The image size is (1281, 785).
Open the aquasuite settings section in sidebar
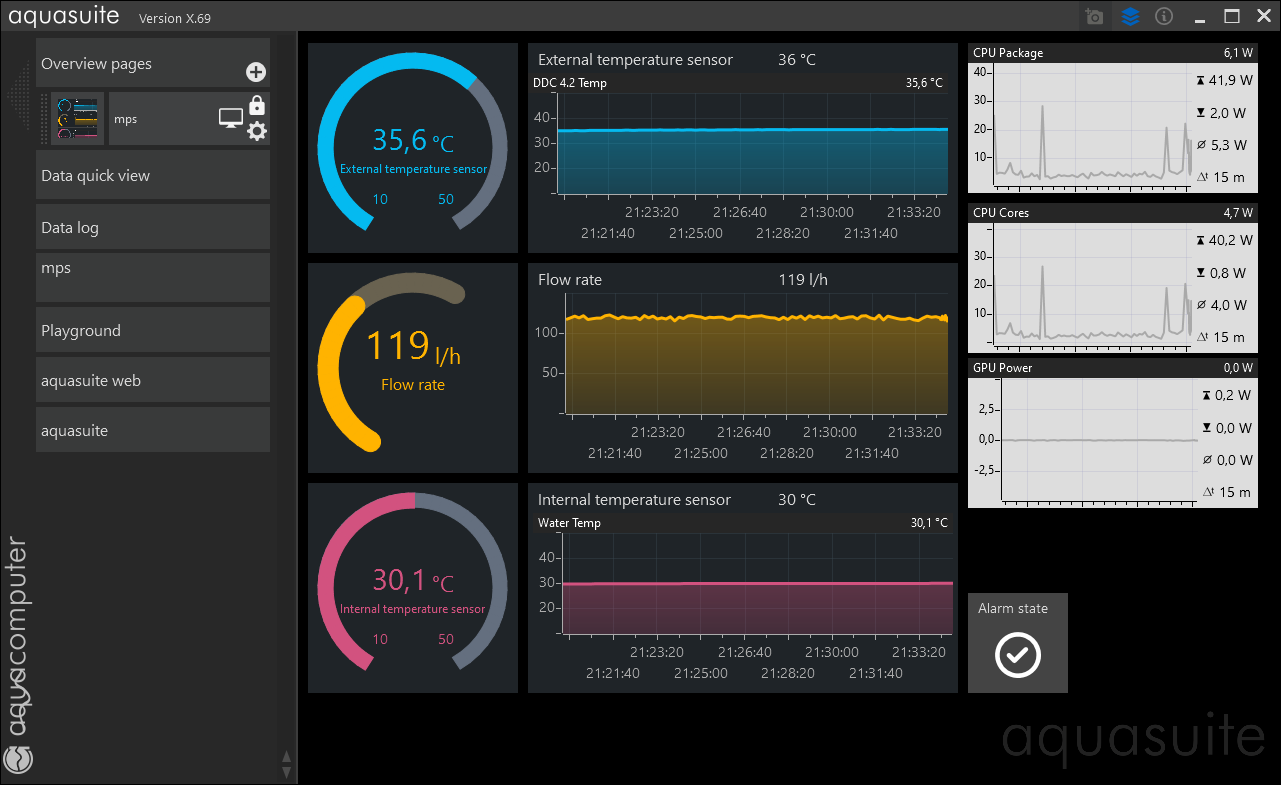[x=153, y=430]
